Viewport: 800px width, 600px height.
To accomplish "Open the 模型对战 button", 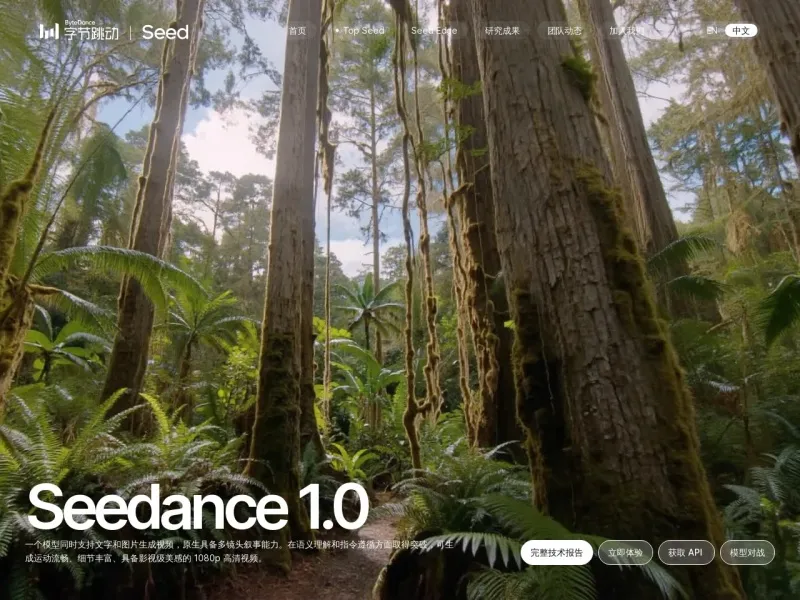I will (747, 552).
